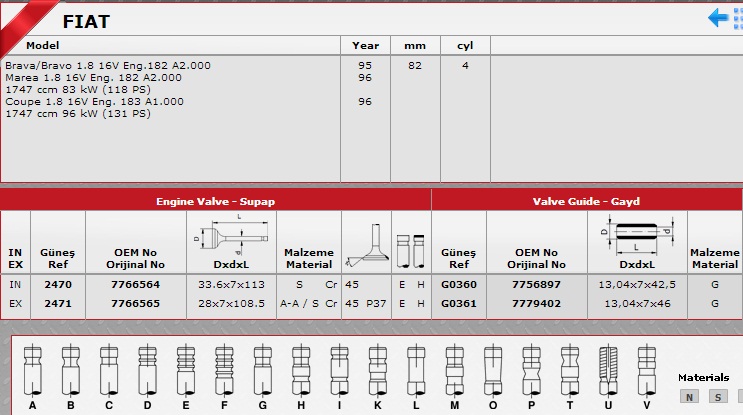Toggle the N materials button
The height and width of the screenshot is (415, 743).
[x=689, y=397]
